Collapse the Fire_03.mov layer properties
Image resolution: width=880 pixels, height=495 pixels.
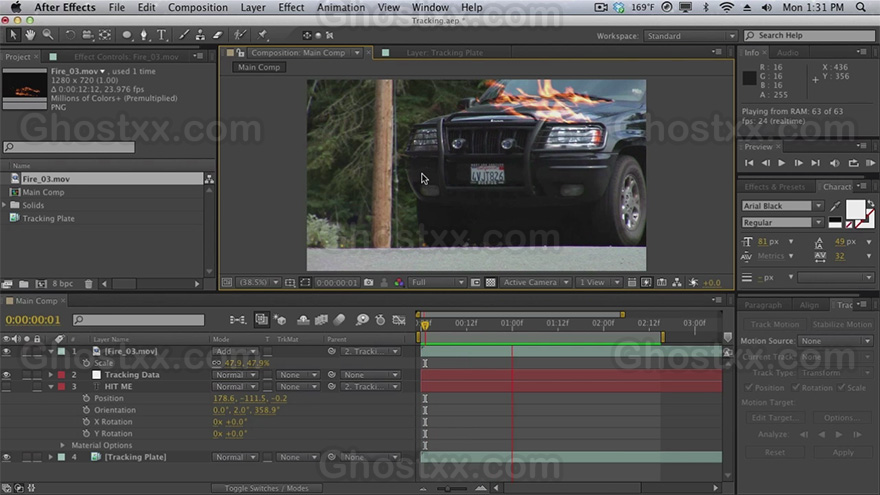tap(51, 351)
